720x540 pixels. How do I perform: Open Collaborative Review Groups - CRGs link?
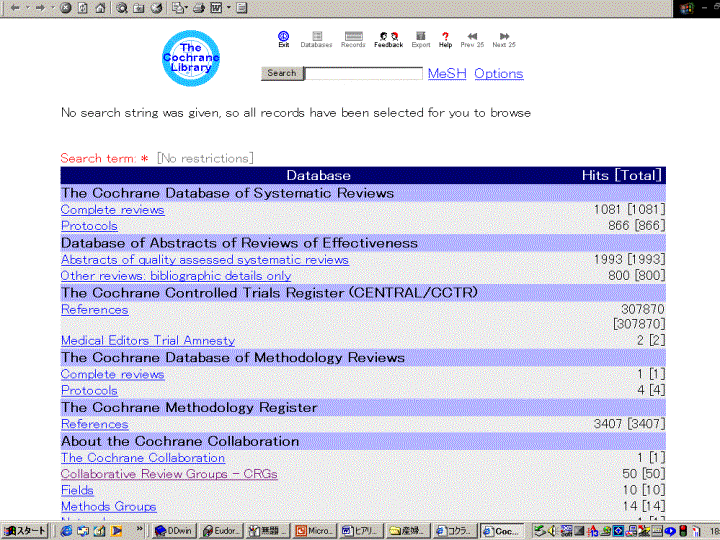169,474
